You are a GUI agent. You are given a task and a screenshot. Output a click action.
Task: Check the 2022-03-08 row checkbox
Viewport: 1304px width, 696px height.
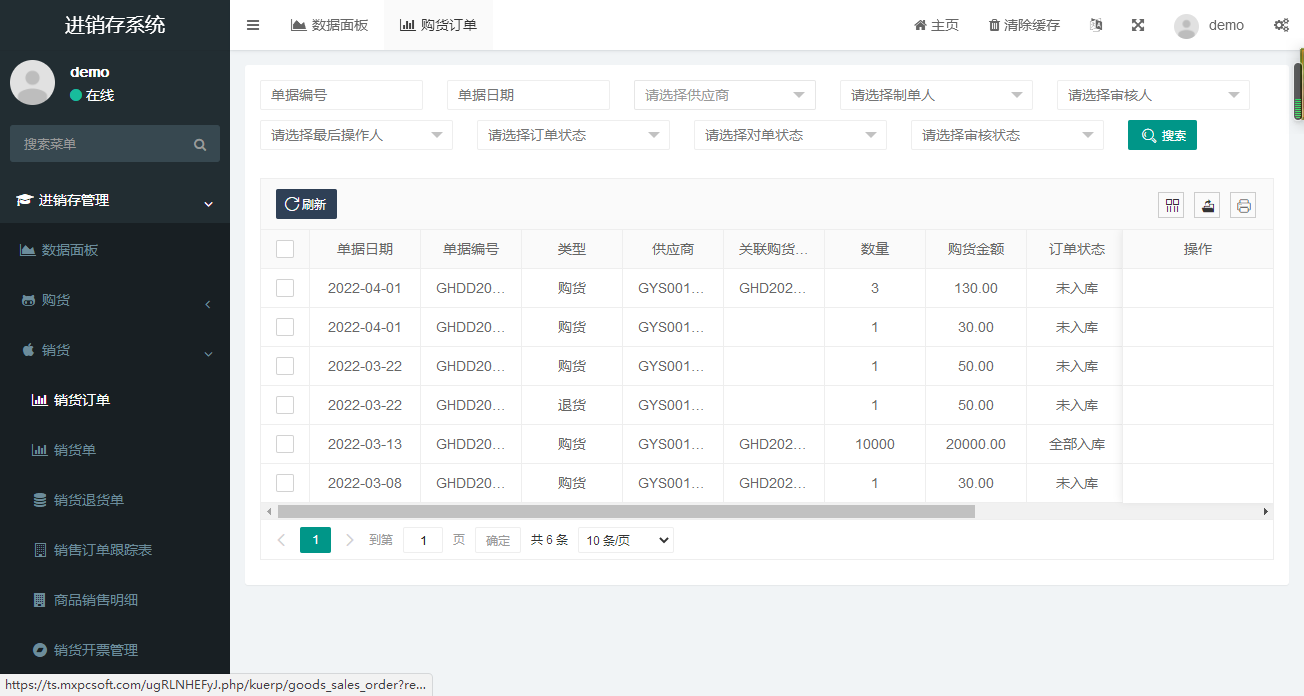pyautogui.click(x=285, y=483)
